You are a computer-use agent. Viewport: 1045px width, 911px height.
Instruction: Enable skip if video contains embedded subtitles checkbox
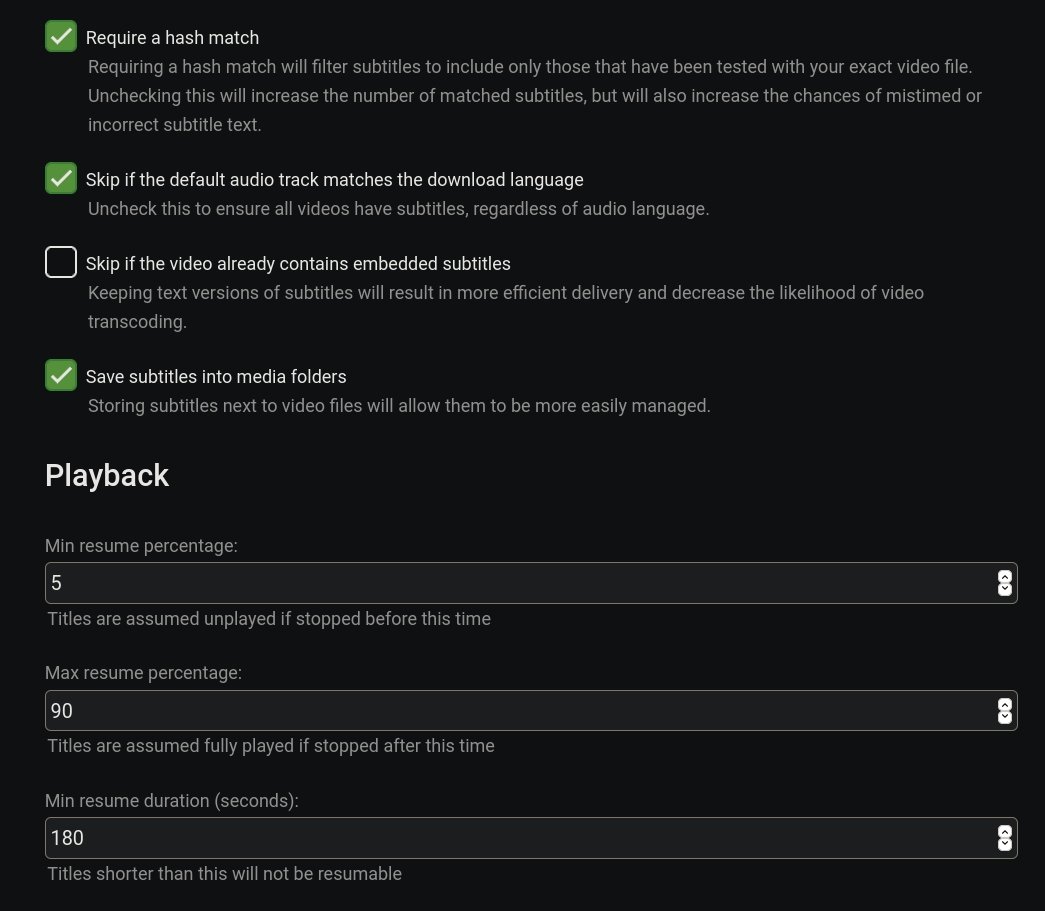point(61,263)
